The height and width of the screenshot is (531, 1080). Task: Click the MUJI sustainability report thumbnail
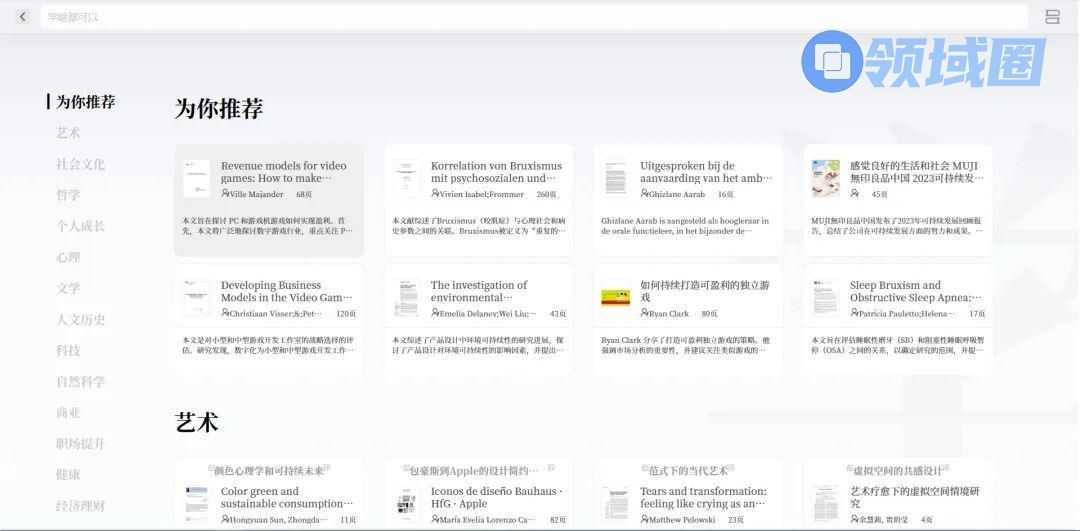tap(825, 178)
